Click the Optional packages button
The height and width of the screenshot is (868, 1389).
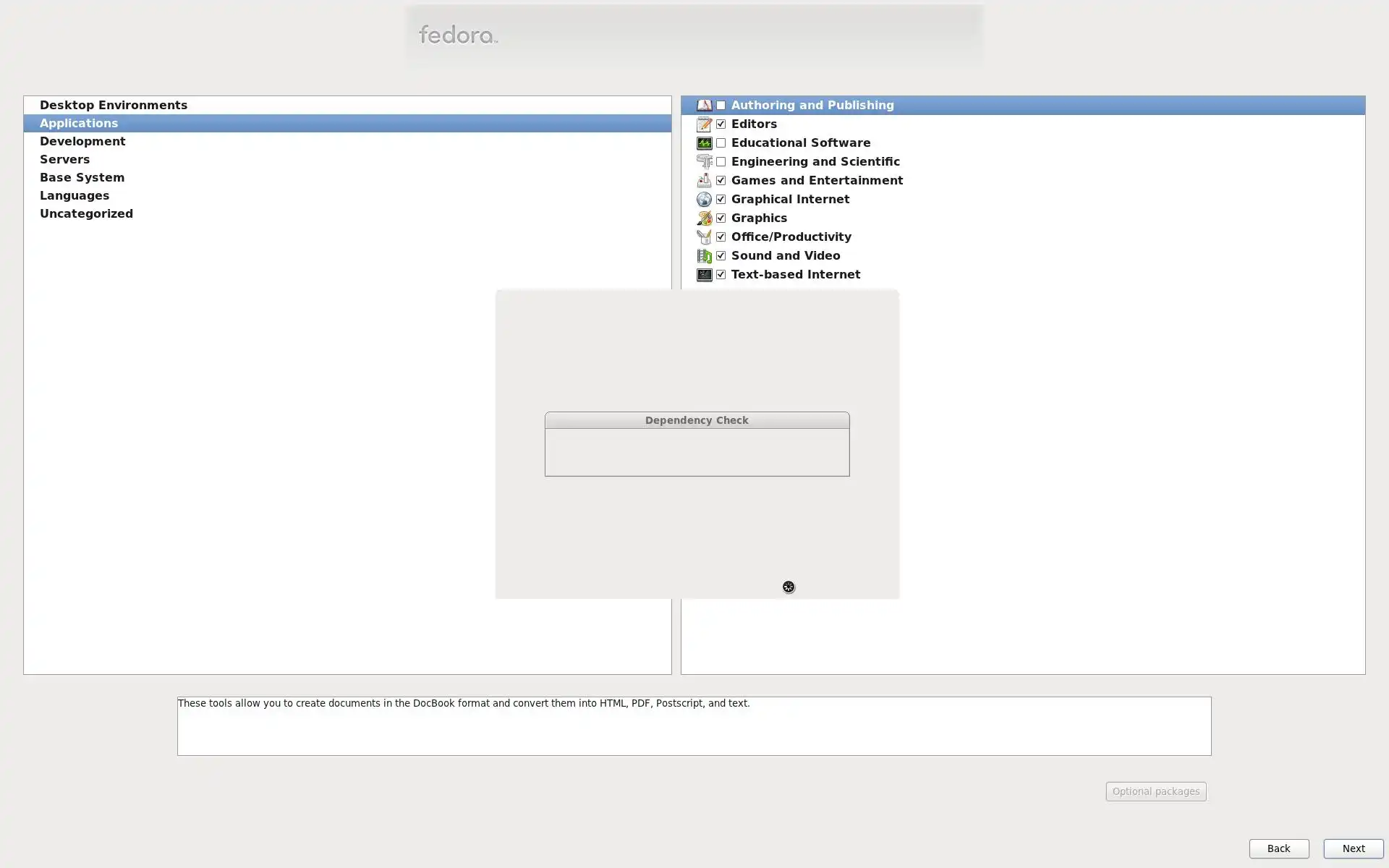click(1155, 791)
